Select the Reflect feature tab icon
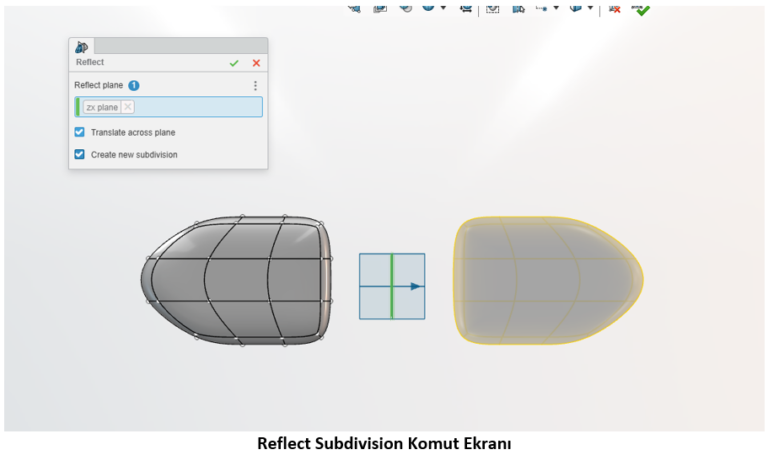Screen dimensions: 768x455 [81, 47]
